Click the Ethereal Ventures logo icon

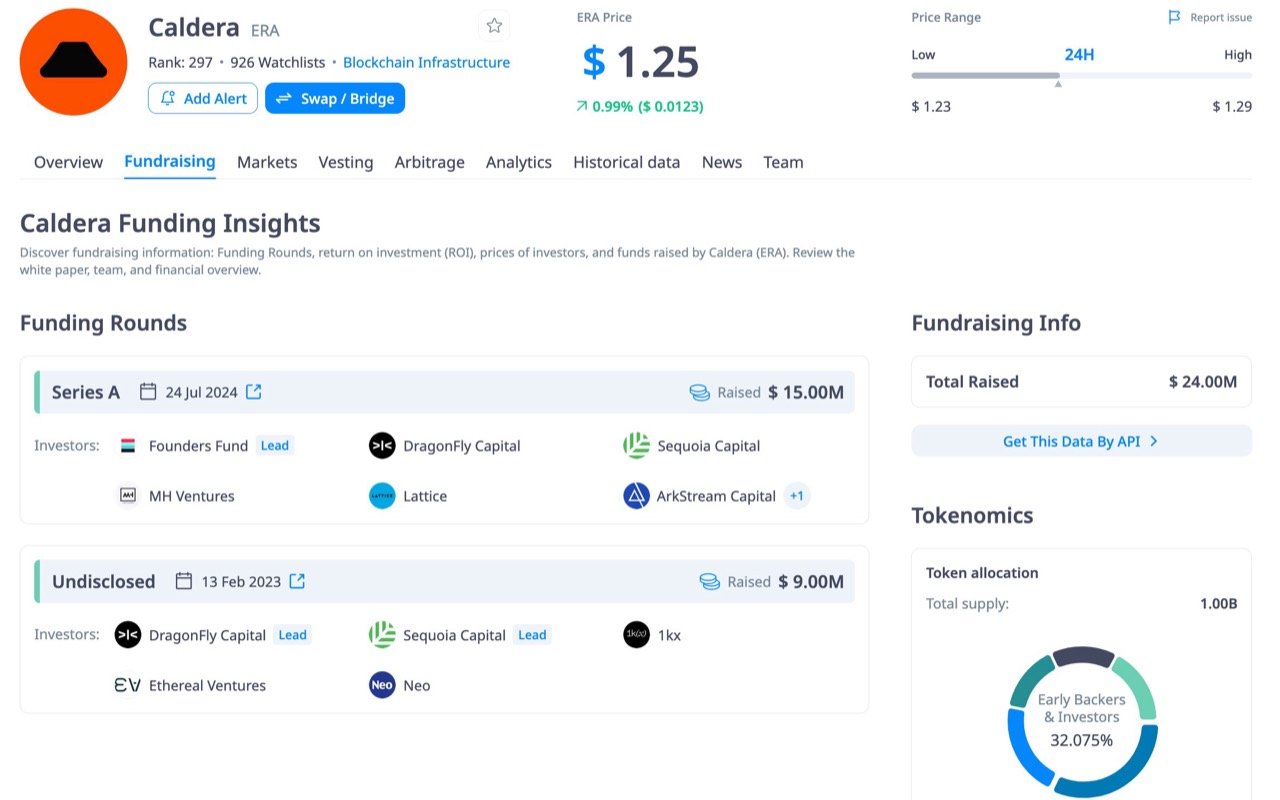pyautogui.click(x=128, y=685)
